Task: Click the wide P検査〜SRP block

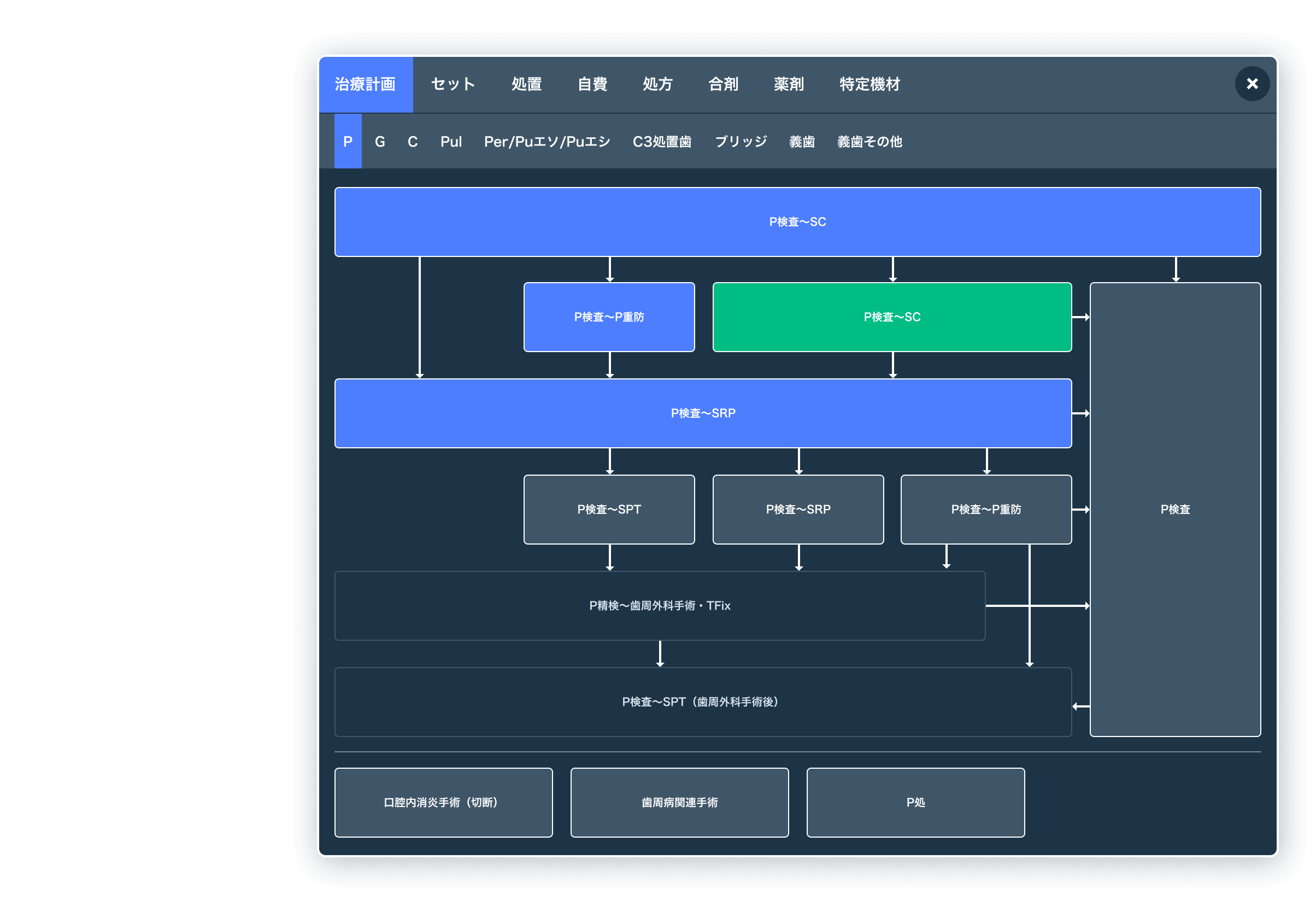Action: (703, 413)
